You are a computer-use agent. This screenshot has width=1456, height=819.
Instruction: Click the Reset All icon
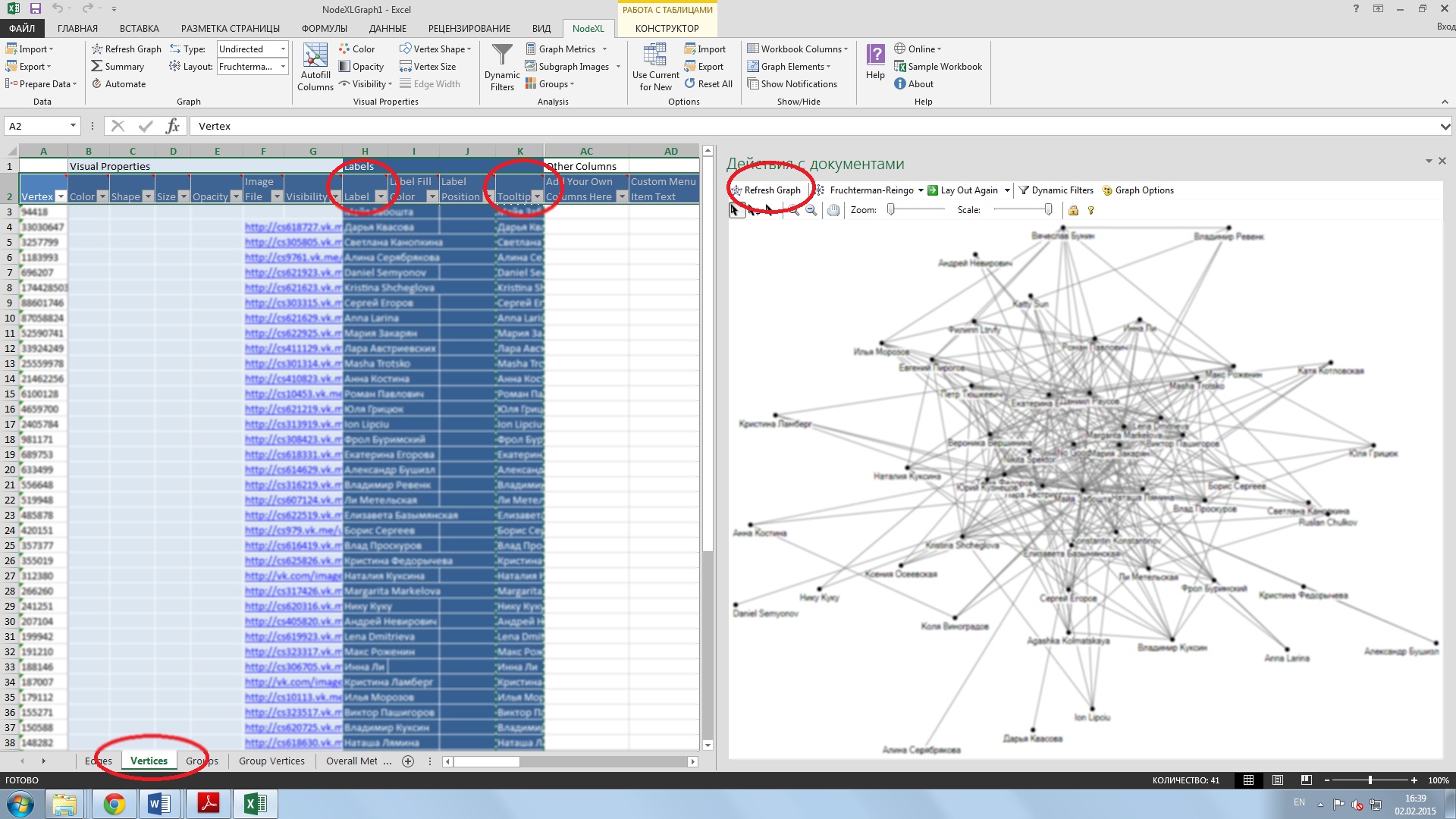click(689, 84)
